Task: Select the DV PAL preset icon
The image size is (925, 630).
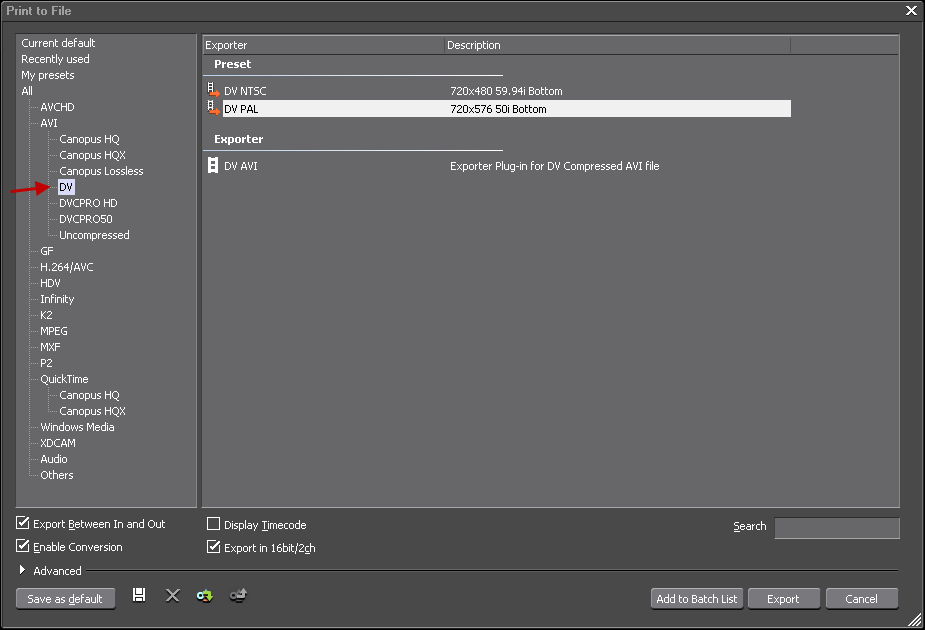Action: click(213, 108)
